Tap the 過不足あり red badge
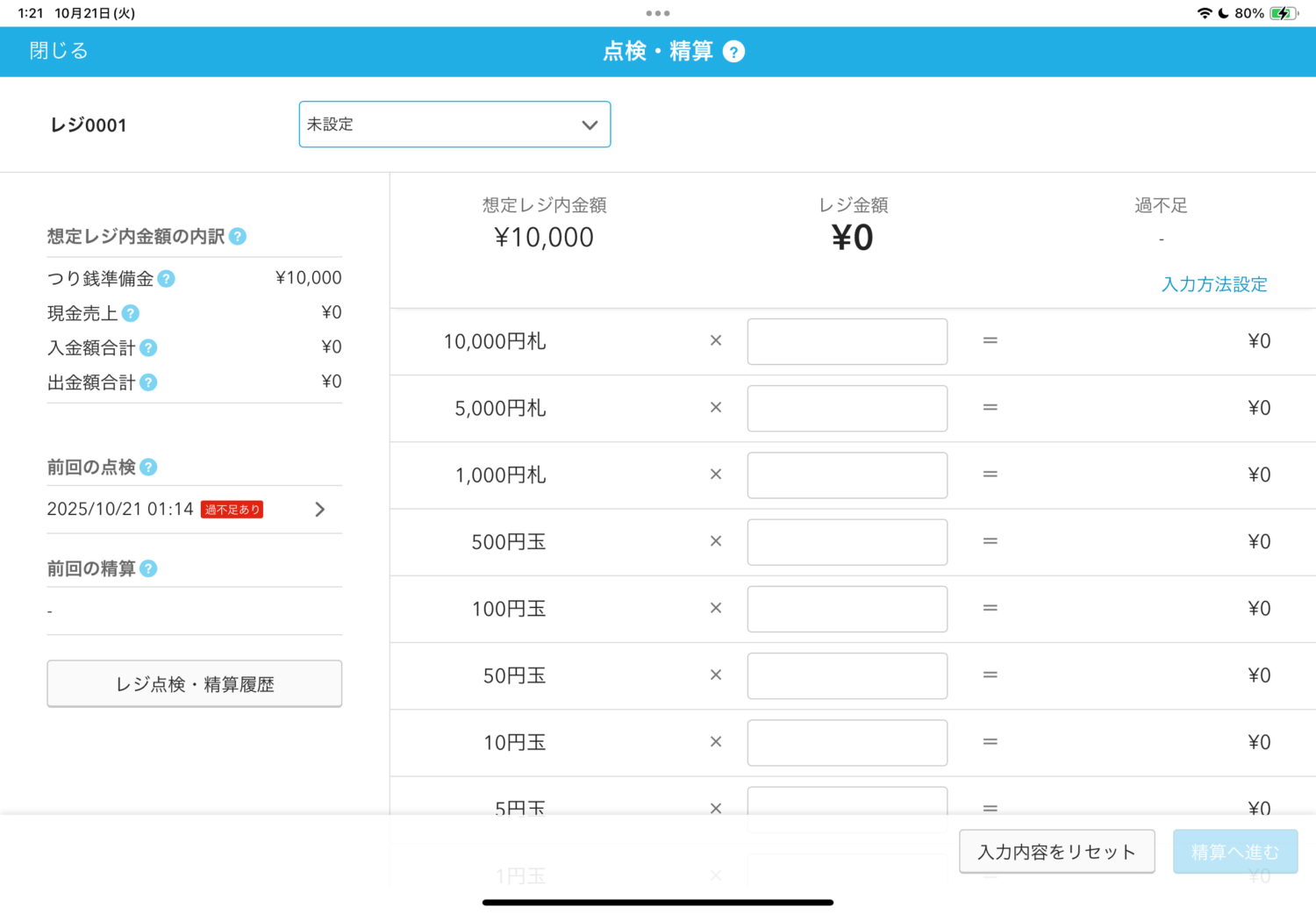1316x914 pixels. [232, 510]
